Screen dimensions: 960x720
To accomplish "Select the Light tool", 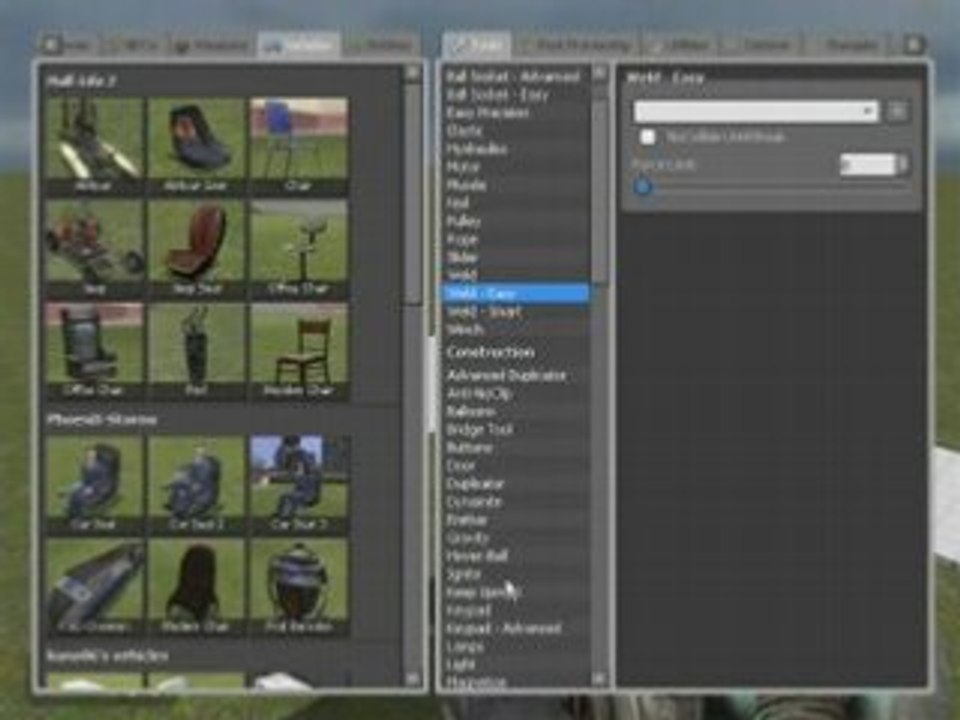I will pos(516,664).
